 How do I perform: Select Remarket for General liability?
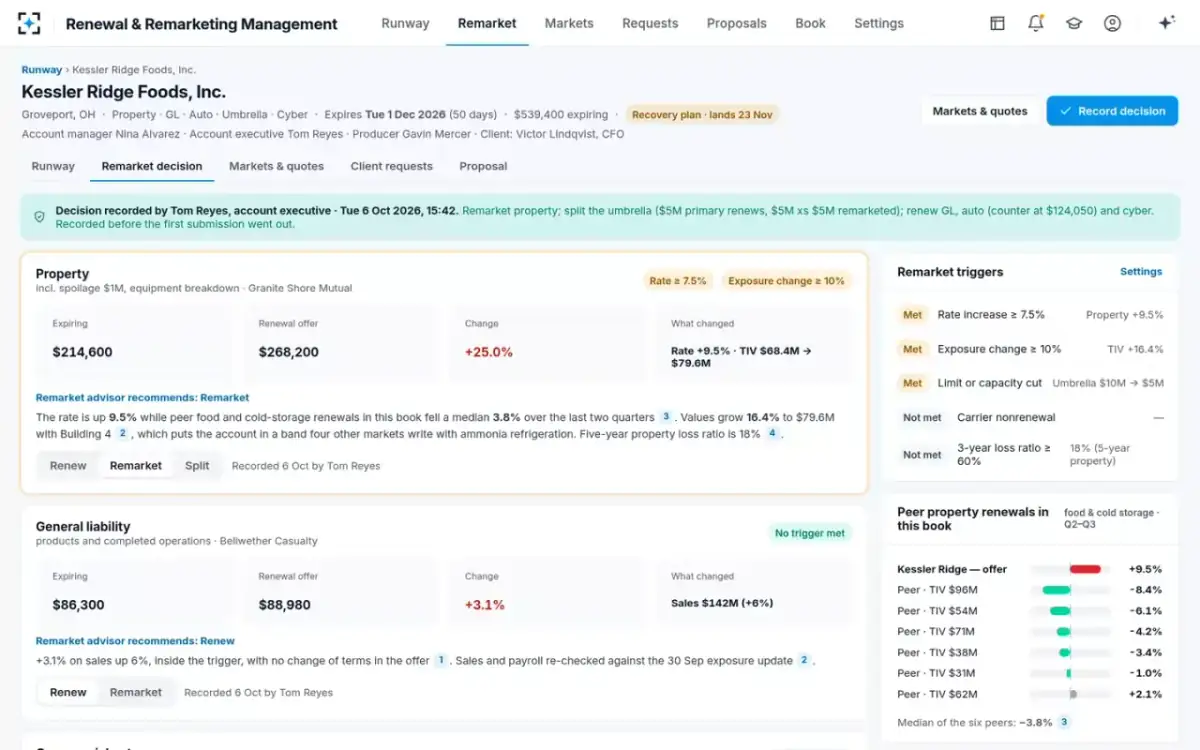click(136, 692)
